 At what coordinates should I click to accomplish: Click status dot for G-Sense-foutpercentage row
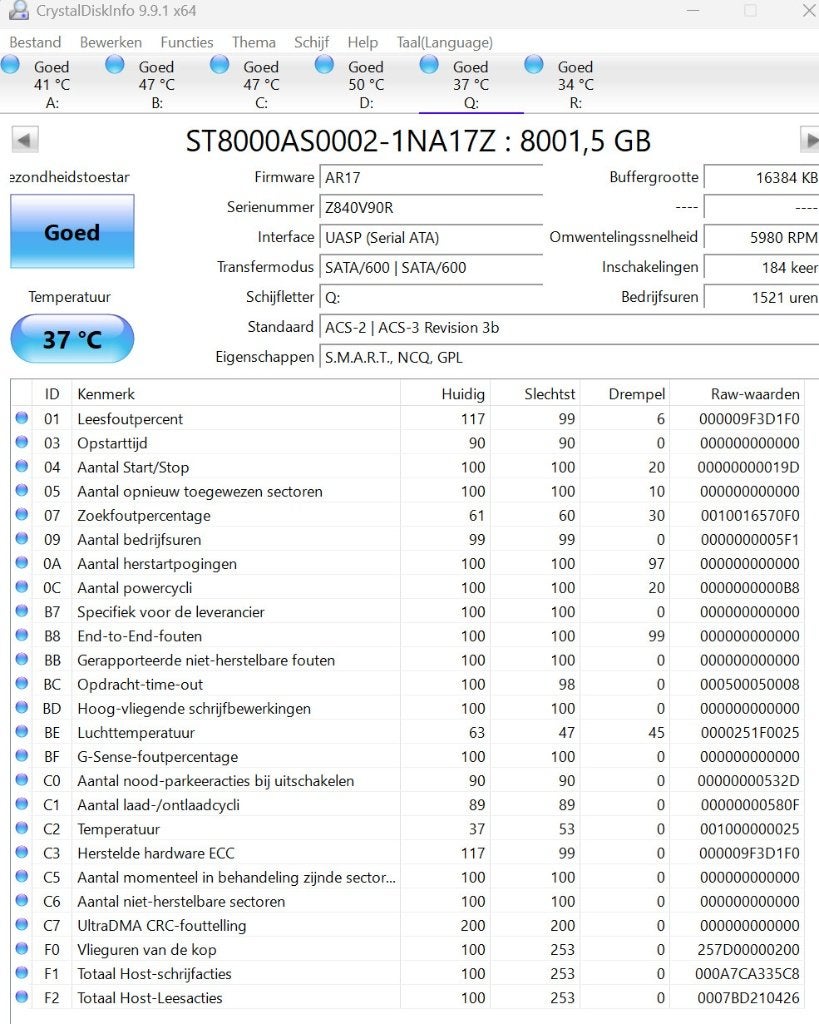coord(22,756)
